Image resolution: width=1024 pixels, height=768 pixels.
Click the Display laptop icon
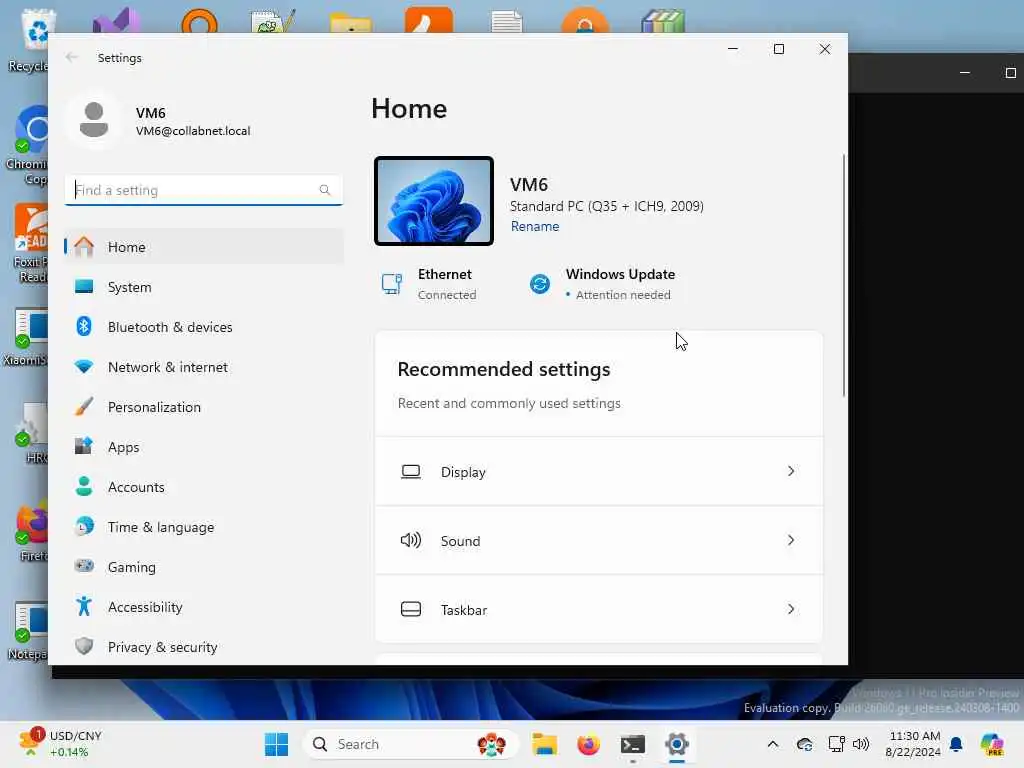411,472
